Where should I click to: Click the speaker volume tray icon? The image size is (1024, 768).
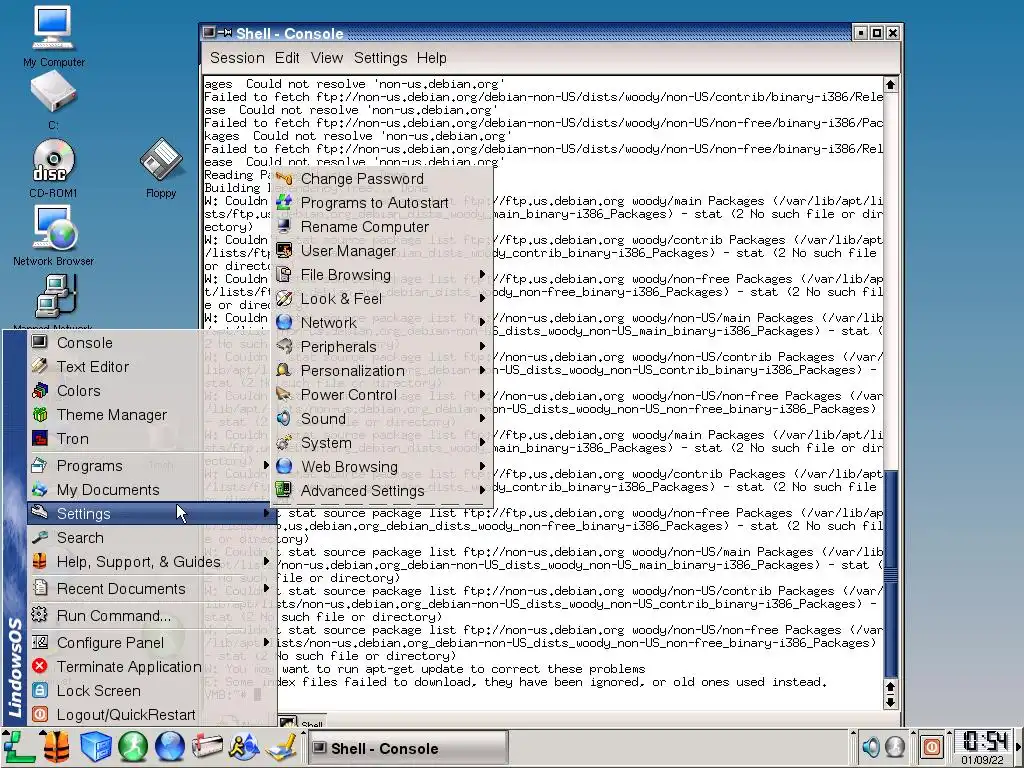pyautogui.click(x=871, y=746)
